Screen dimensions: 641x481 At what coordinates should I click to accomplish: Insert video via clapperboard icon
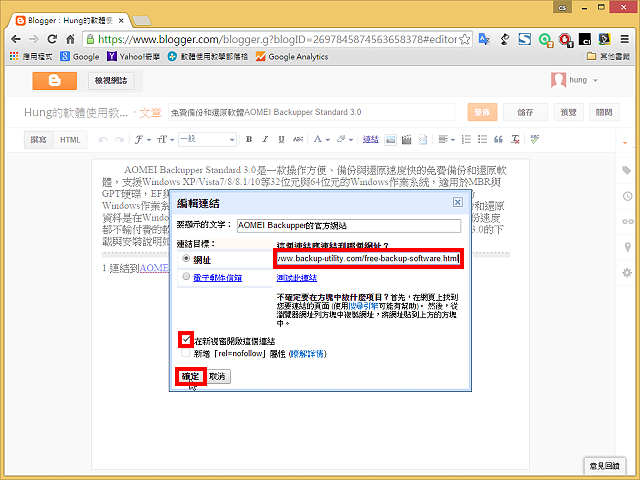pyautogui.click(x=406, y=140)
